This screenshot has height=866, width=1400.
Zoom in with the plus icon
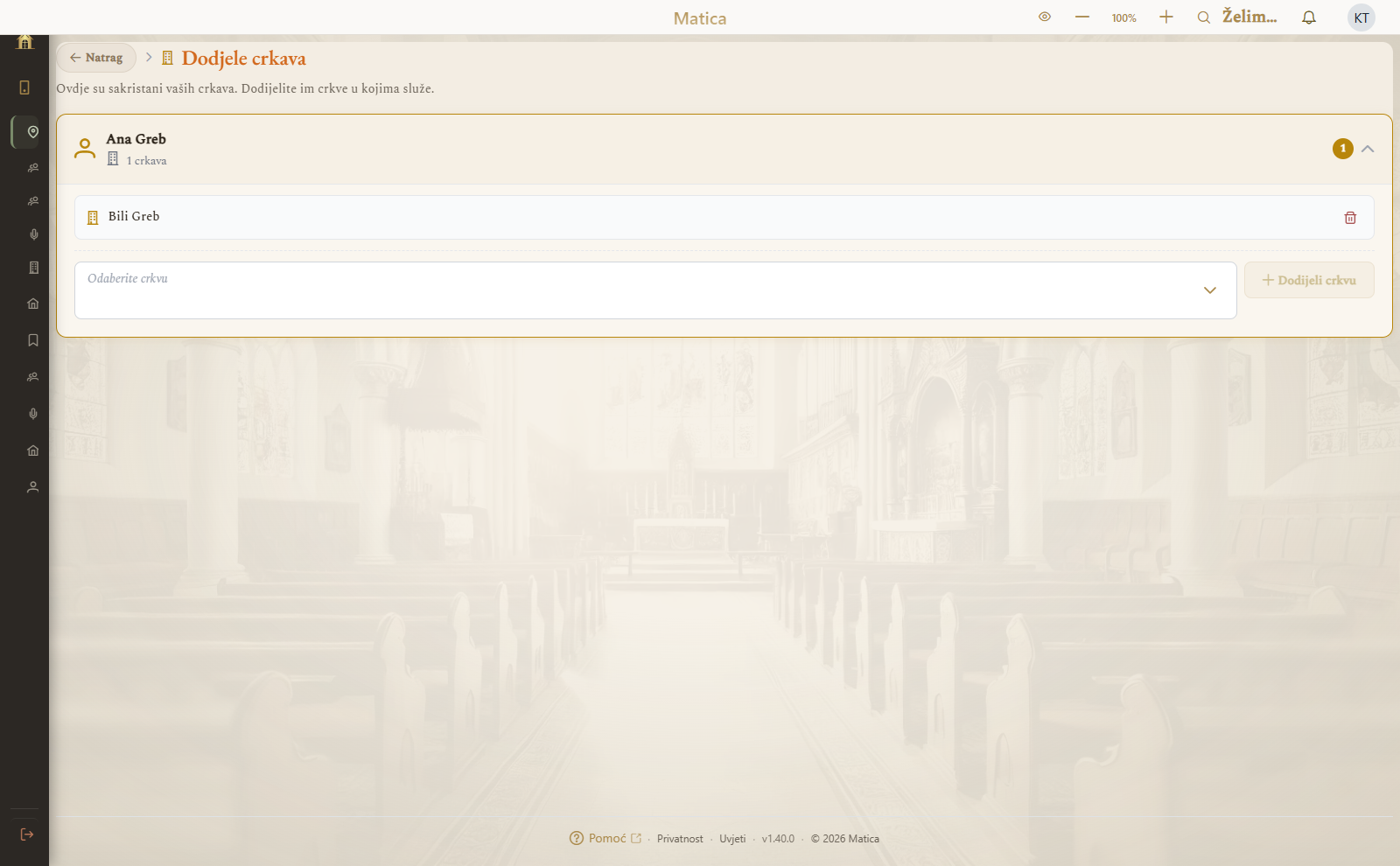click(1166, 17)
